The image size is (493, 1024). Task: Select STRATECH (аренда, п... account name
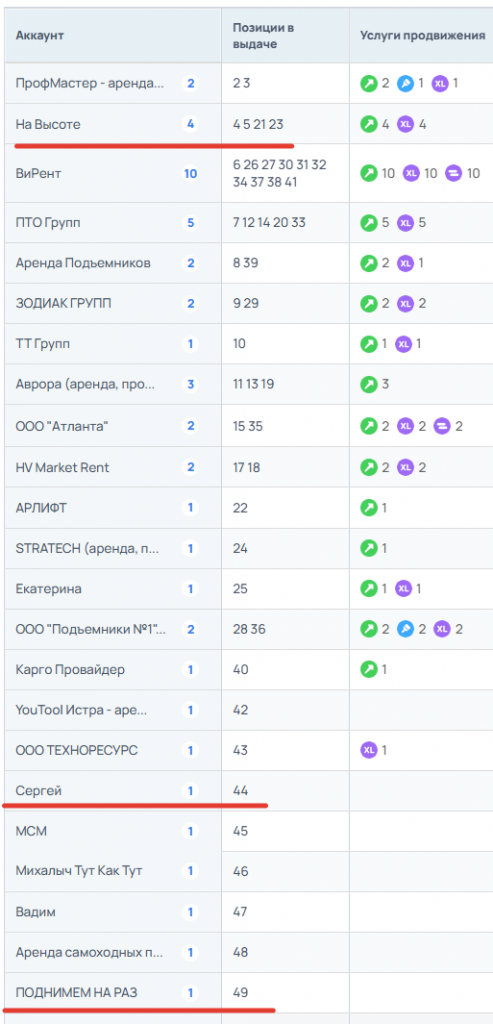click(x=87, y=548)
